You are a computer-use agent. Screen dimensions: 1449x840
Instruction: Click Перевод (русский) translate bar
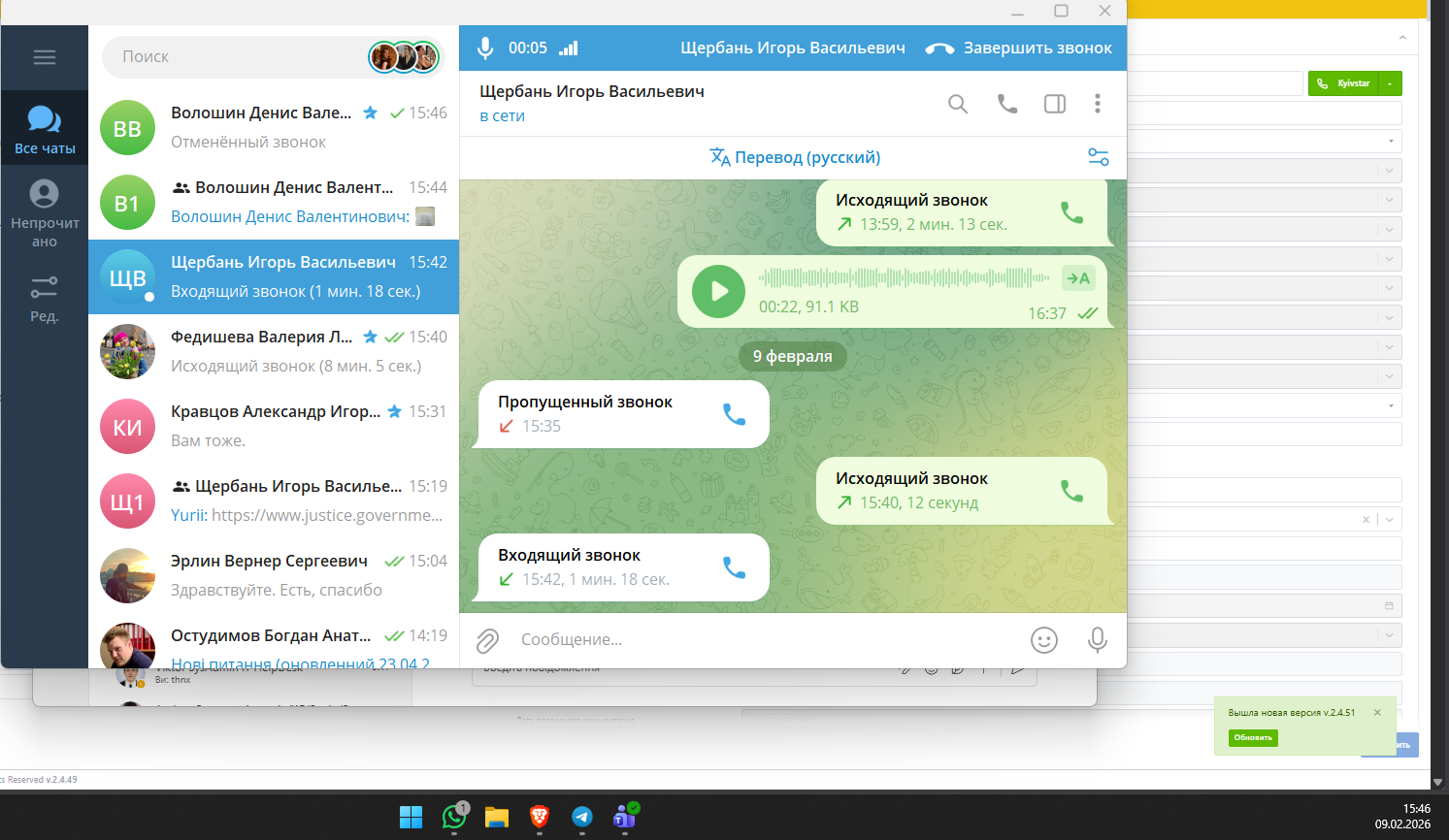(795, 157)
